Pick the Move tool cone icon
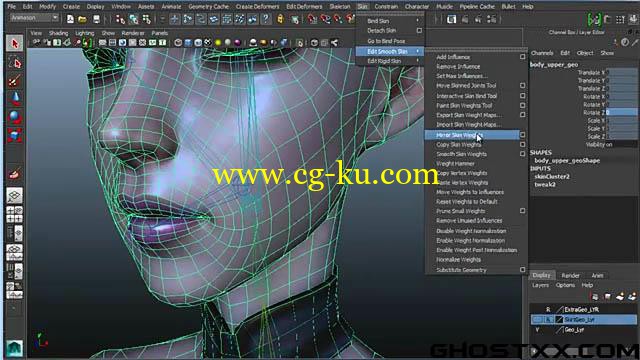The width and height of the screenshot is (640, 360). pos(15,98)
